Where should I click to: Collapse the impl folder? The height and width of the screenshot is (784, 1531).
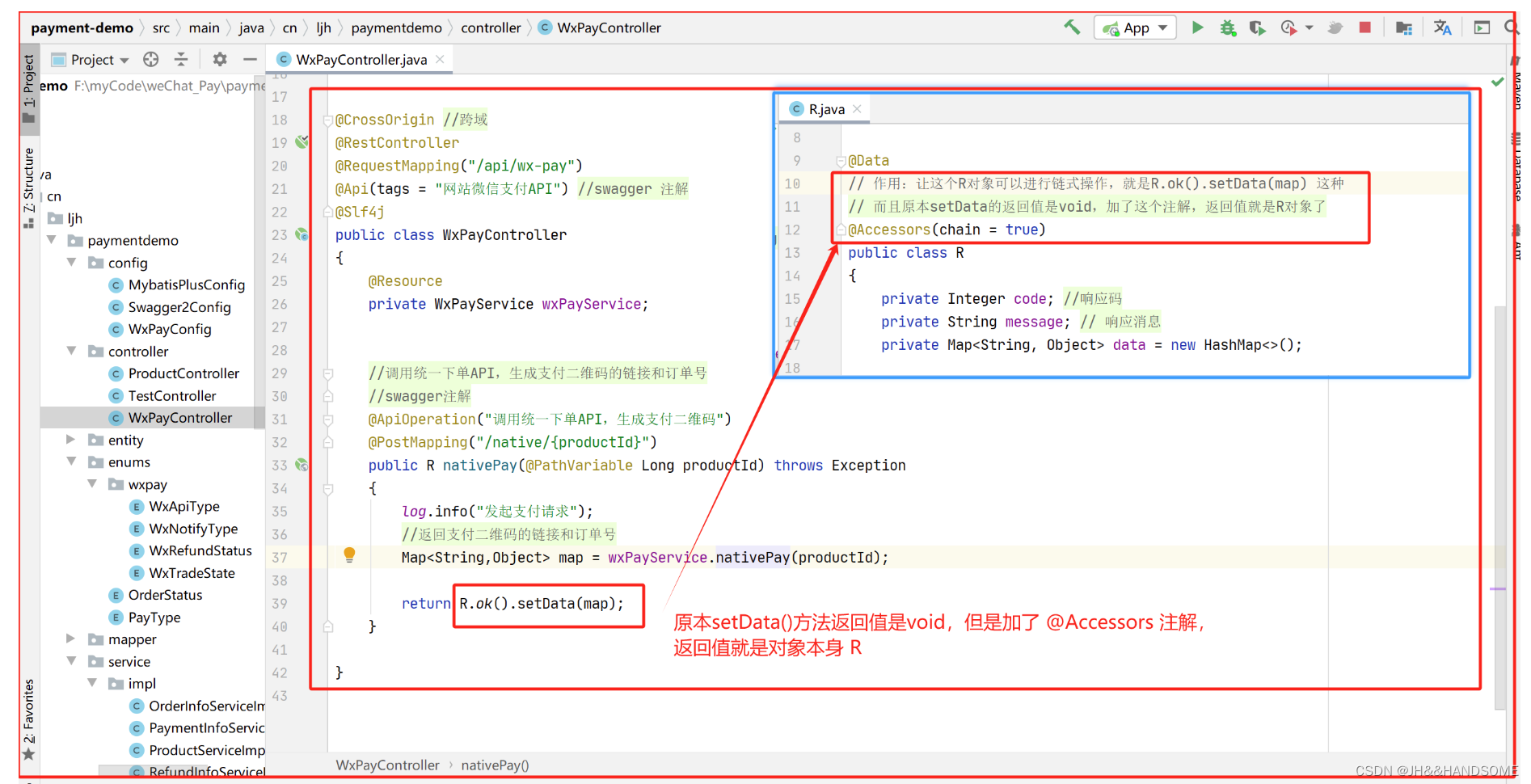click(x=92, y=684)
